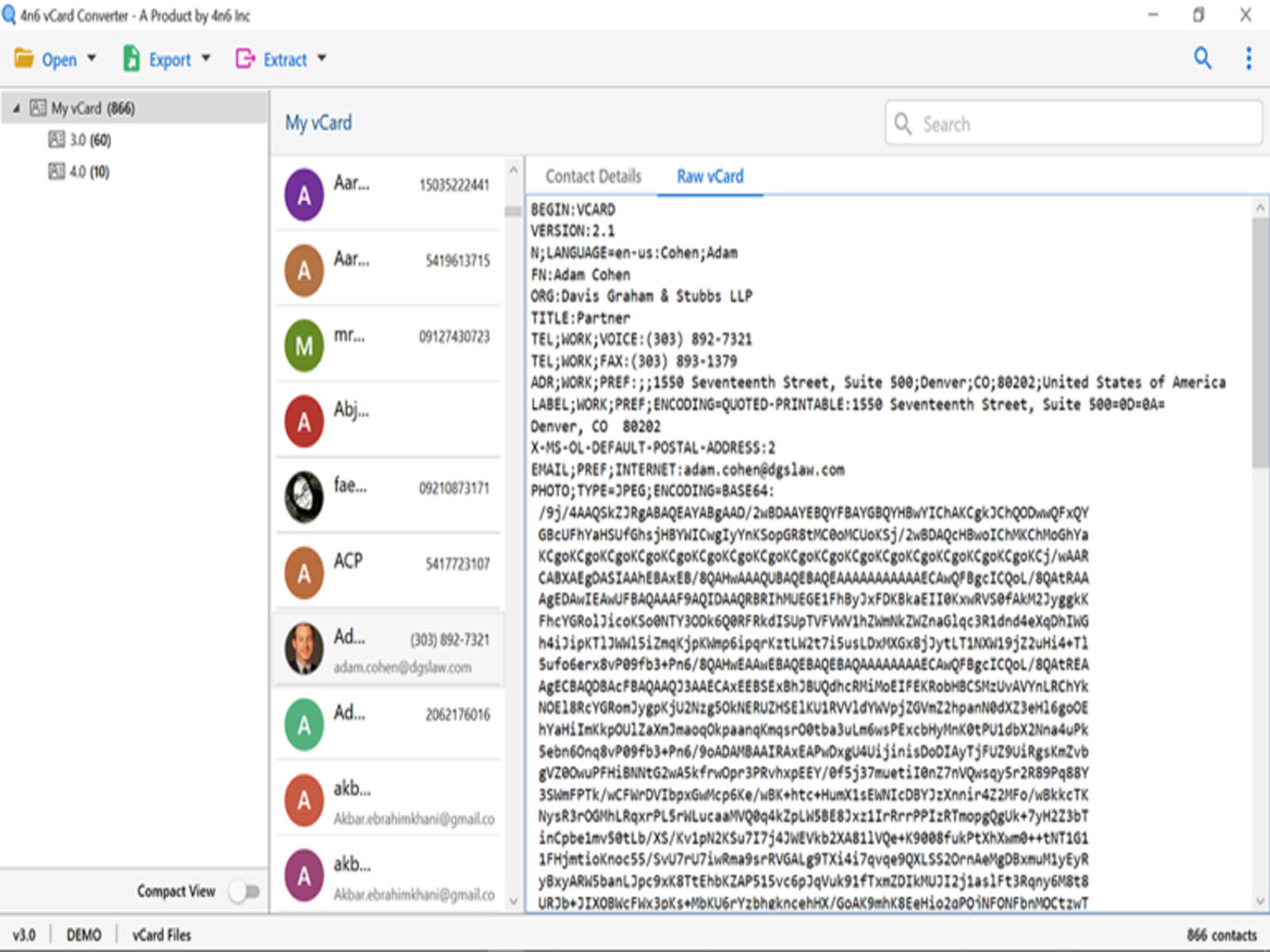The image size is (1270, 952).
Task: Click the Extract icon in the toolbar
Action: tap(244, 58)
